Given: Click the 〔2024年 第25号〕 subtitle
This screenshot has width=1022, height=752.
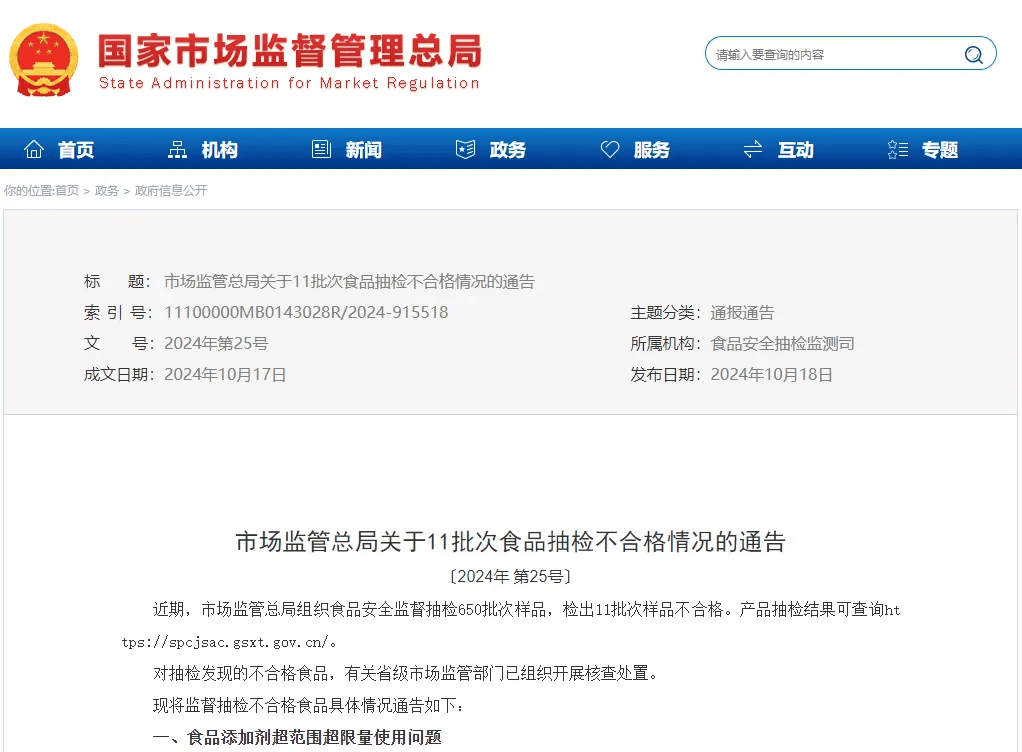Looking at the screenshot, I should pyautogui.click(x=510, y=576).
